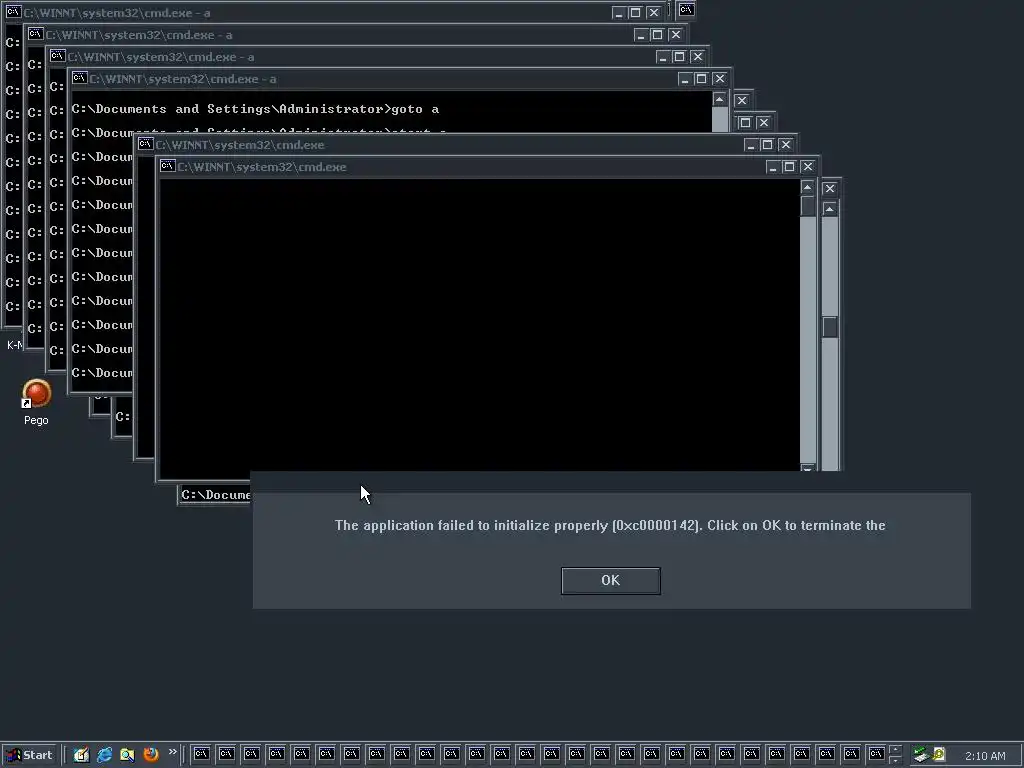The width and height of the screenshot is (1024, 768).
Task: Close the topmost cmd.exe - a window
Action: click(x=654, y=13)
